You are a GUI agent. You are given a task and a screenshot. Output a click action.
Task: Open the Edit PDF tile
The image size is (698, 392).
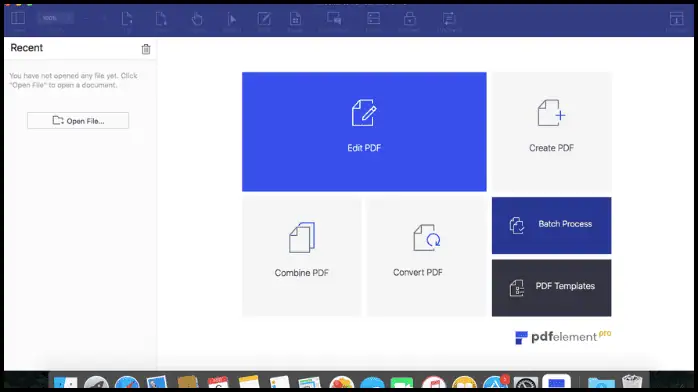click(x=364, y=132)
